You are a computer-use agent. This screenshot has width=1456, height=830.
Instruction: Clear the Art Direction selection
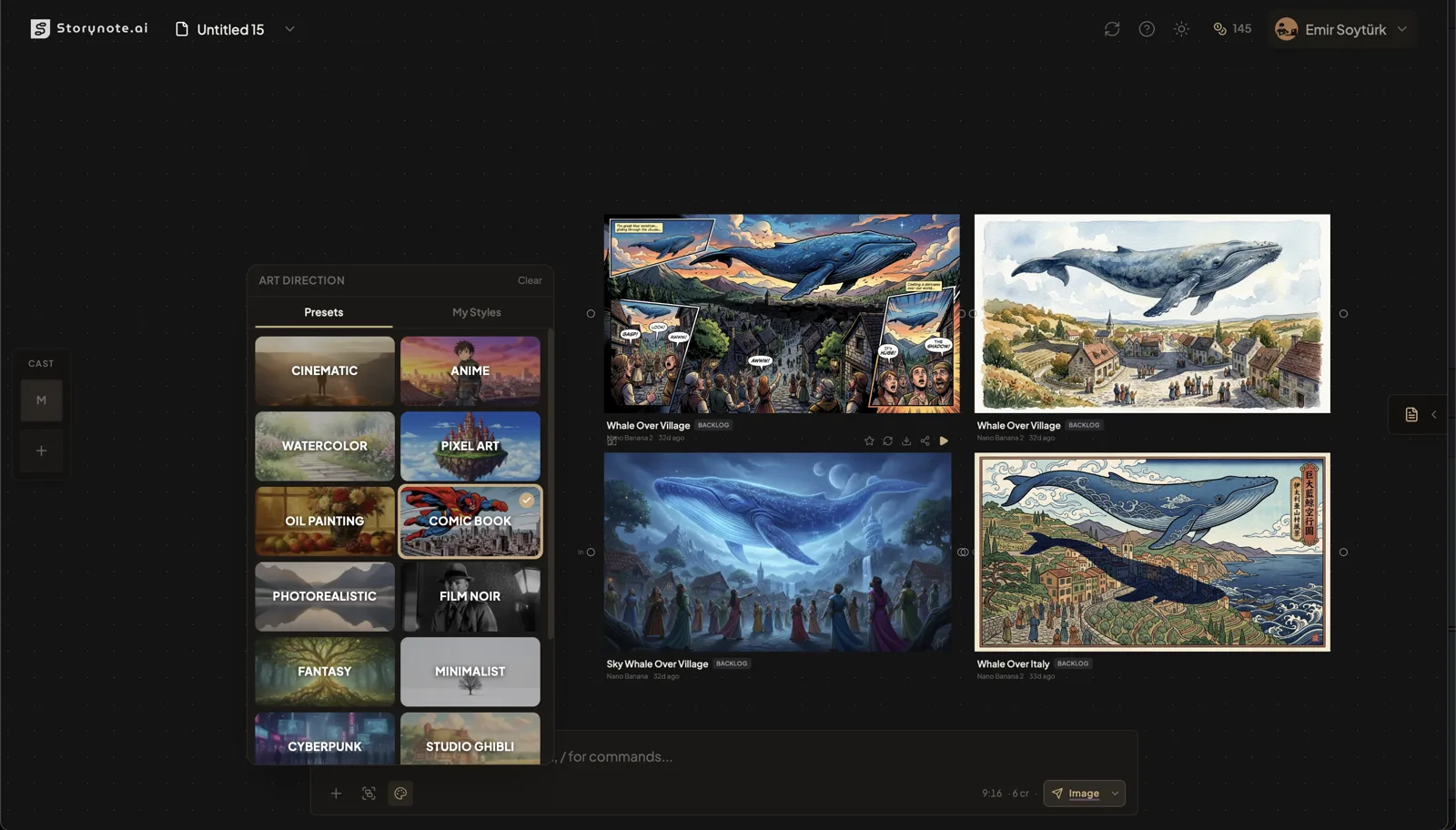pyautogui.click(x=530, y=280)
